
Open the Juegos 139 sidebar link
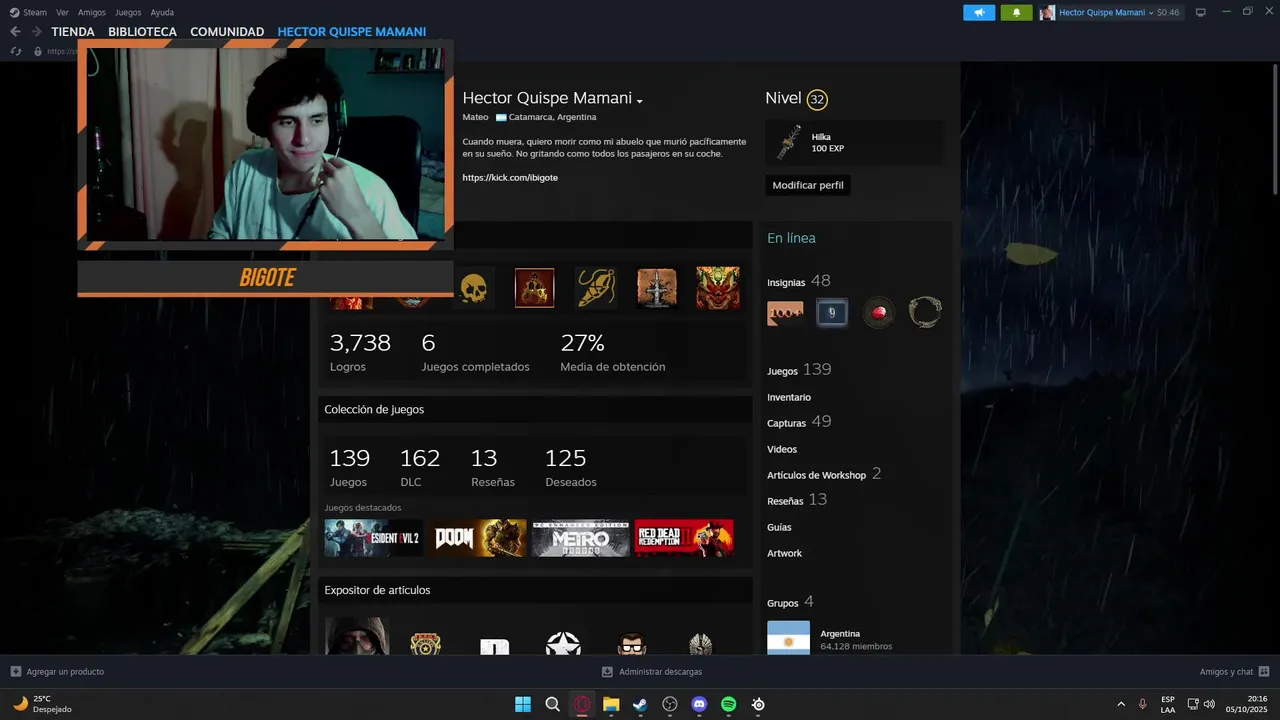[x=799, y=370]
